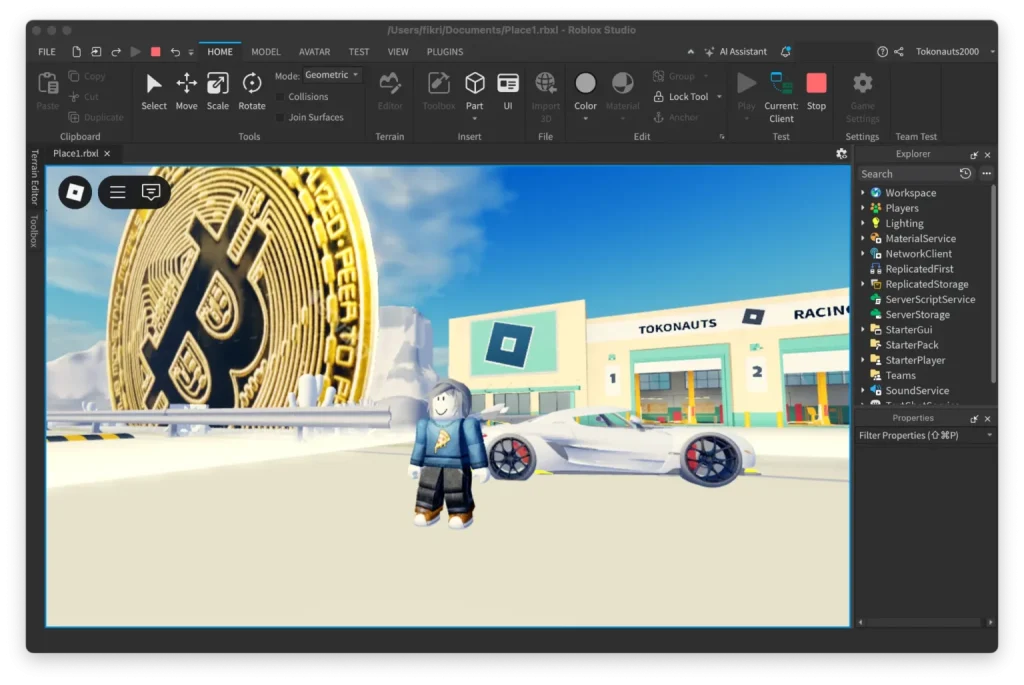
Task: Switch to the AVATAR tab
Action: pos(314,52)
